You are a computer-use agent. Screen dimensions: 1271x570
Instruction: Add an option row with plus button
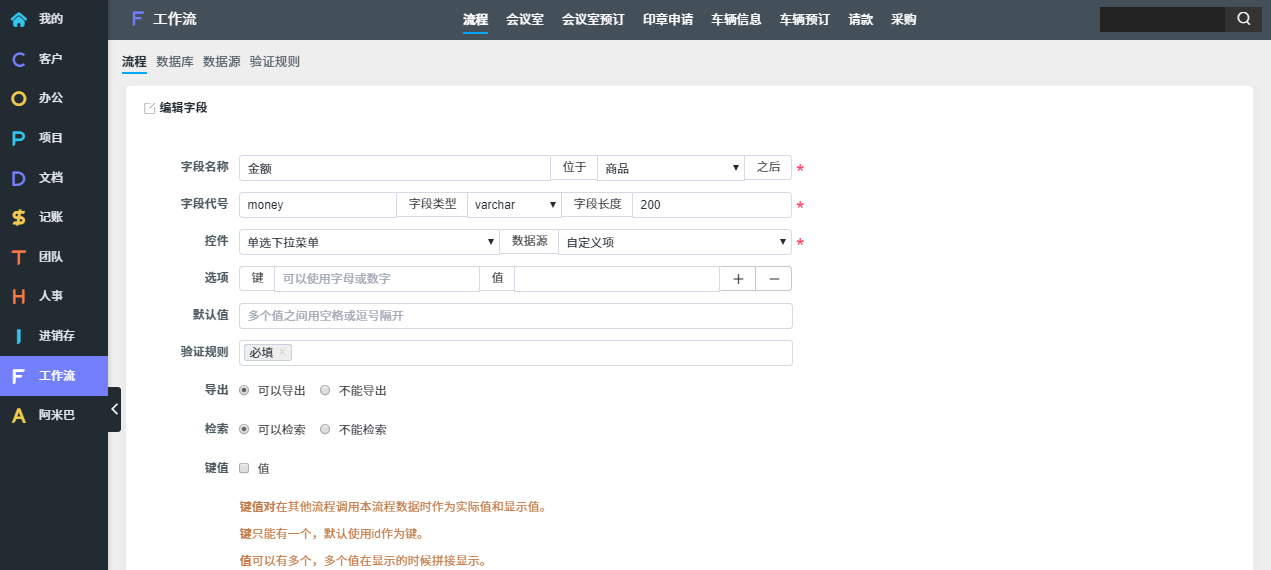pos(738,279)
